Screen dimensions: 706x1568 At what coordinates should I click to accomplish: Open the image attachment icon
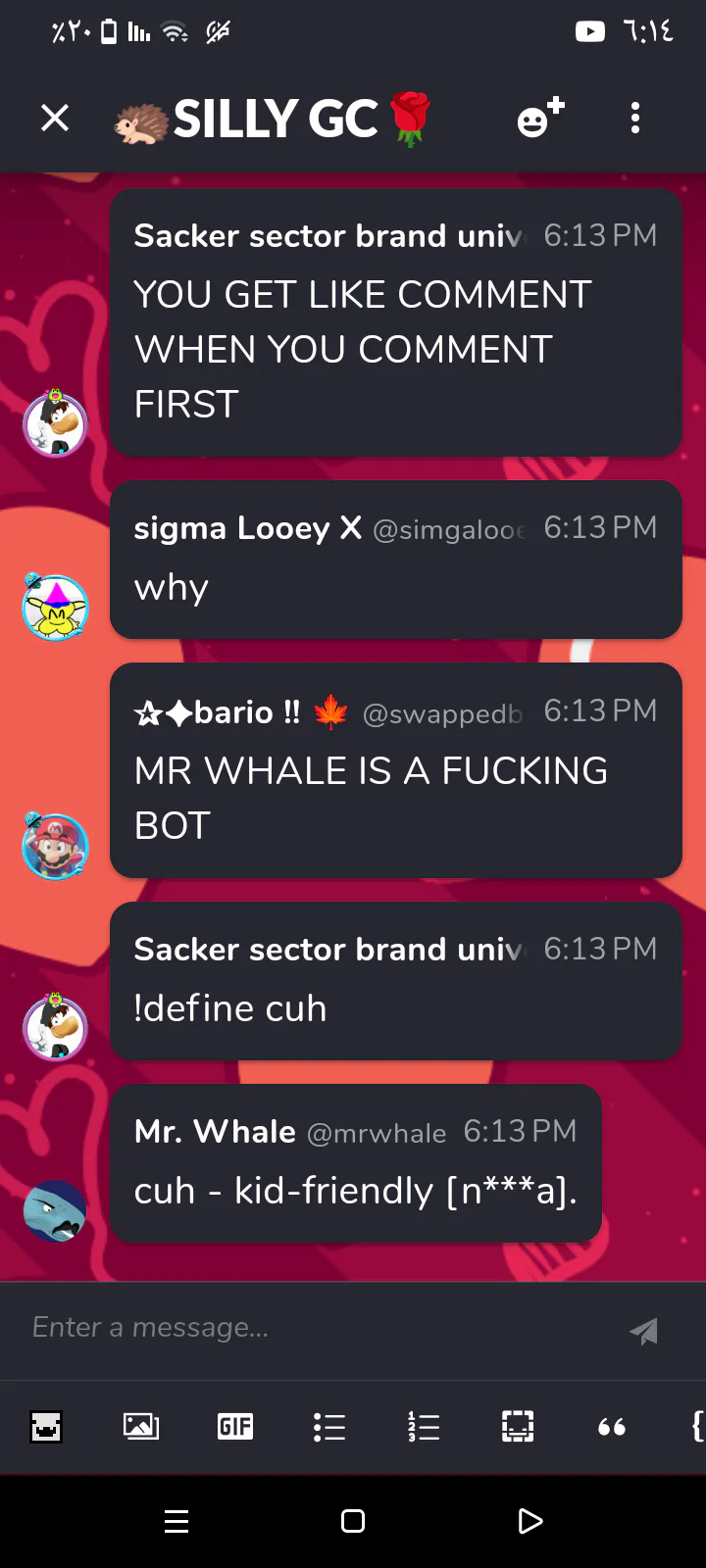click(x=141, y=1427)
